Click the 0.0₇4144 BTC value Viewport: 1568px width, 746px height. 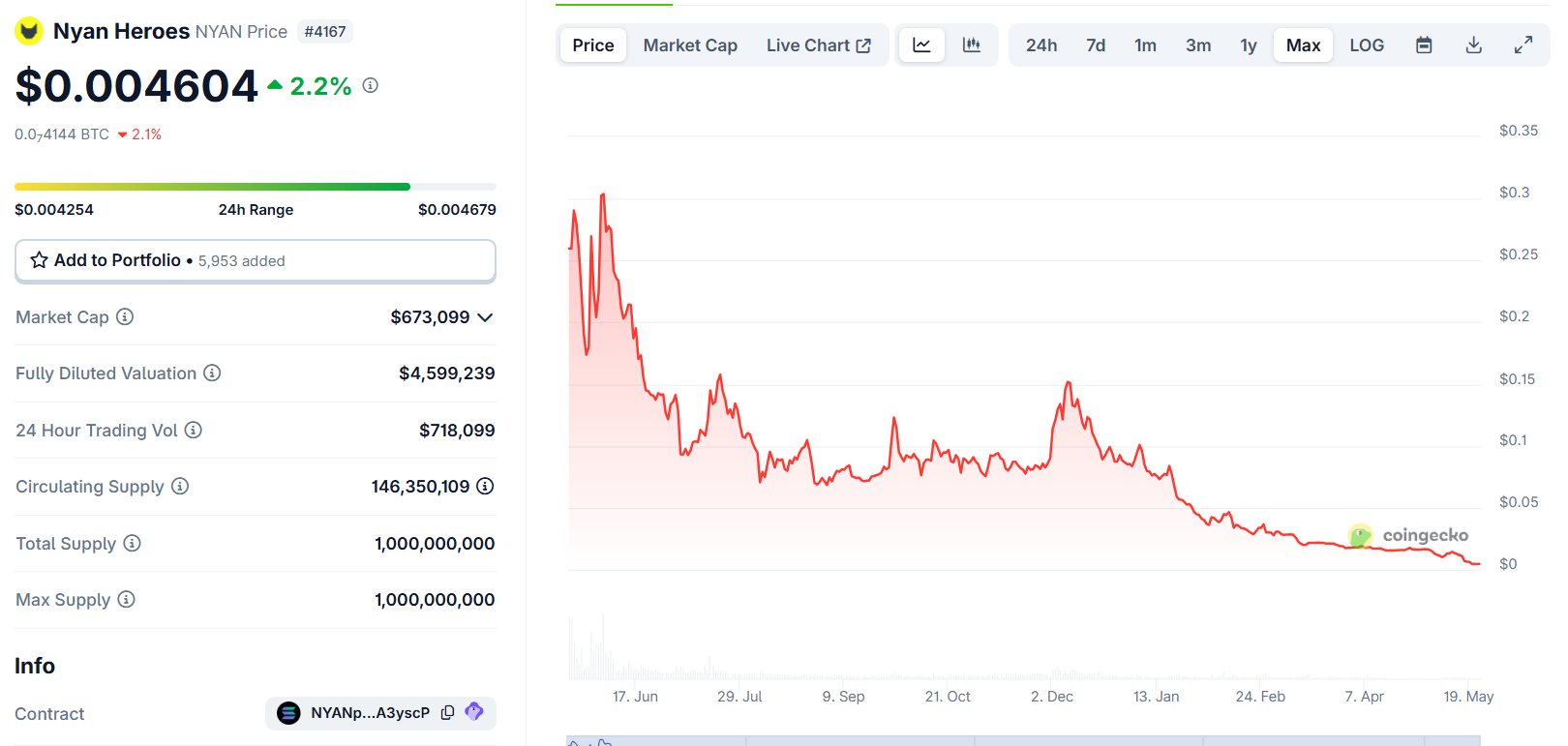62,134
